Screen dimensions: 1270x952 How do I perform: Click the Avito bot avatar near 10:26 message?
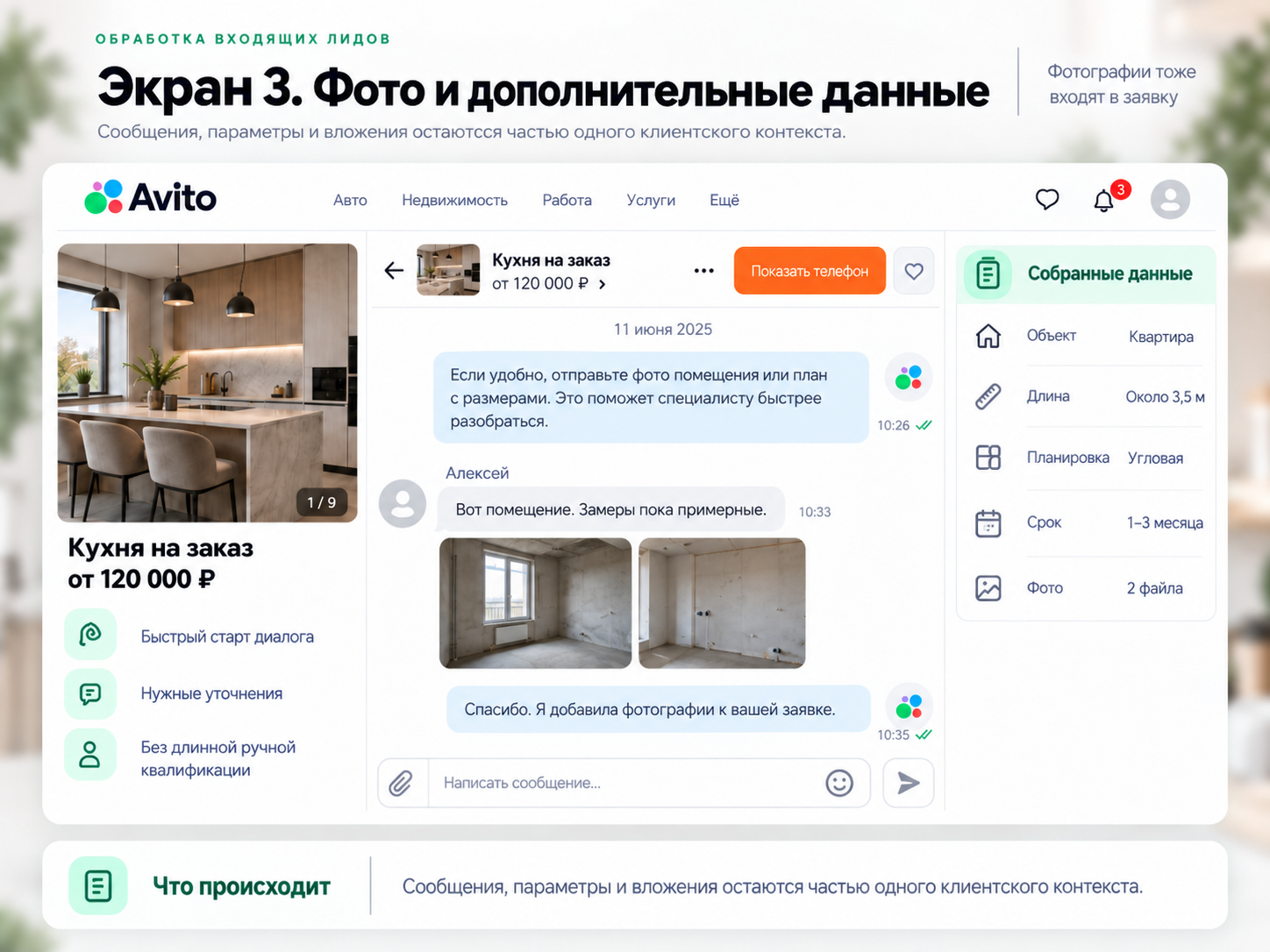pos(909,378)
